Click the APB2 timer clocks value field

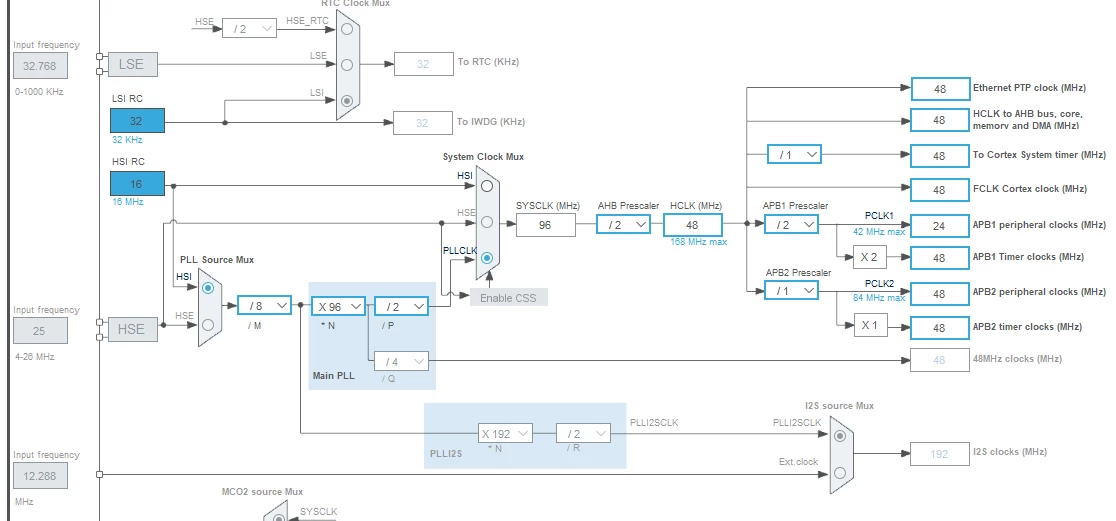939,328
